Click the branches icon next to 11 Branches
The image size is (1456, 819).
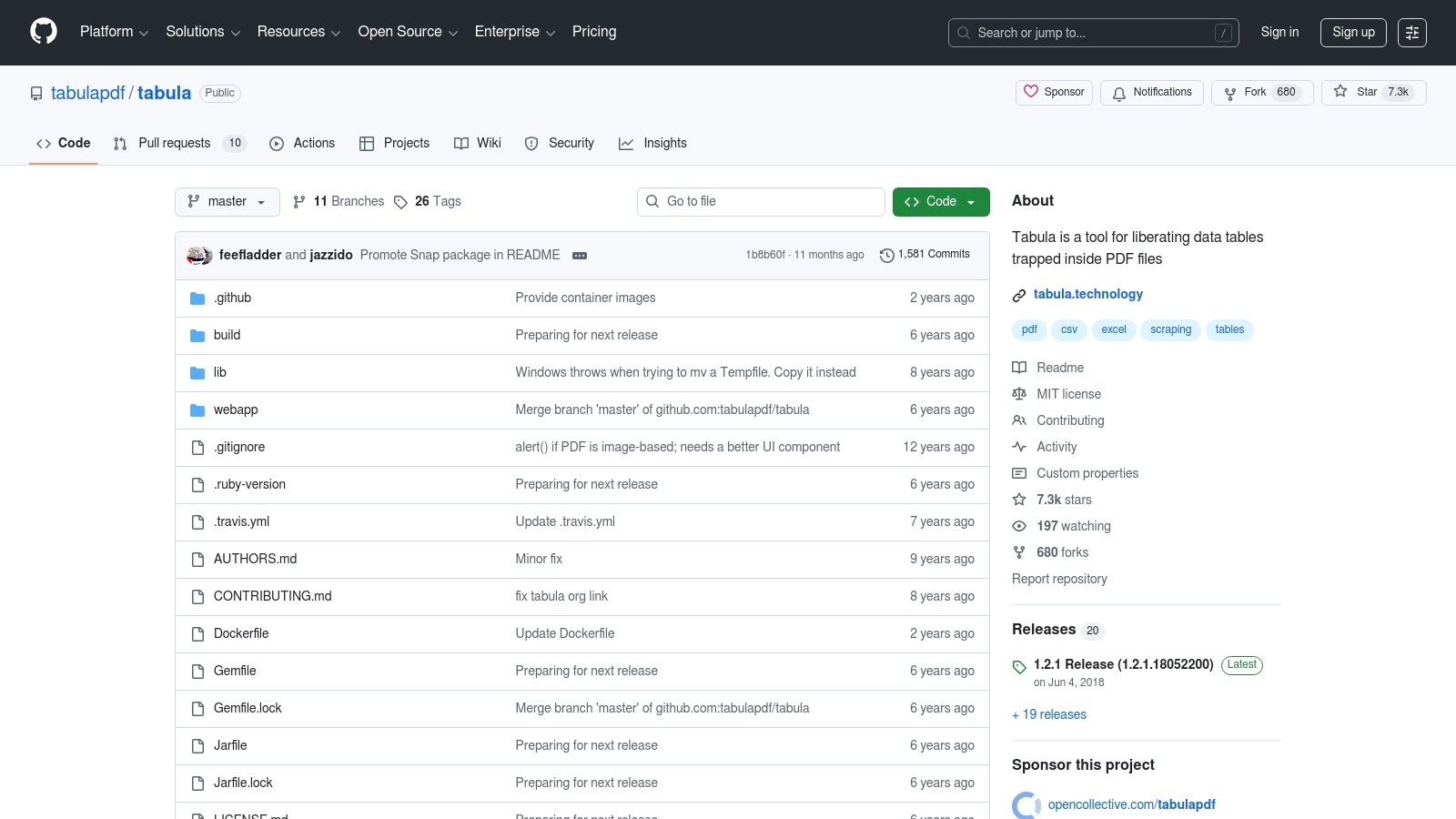point(299,201)
